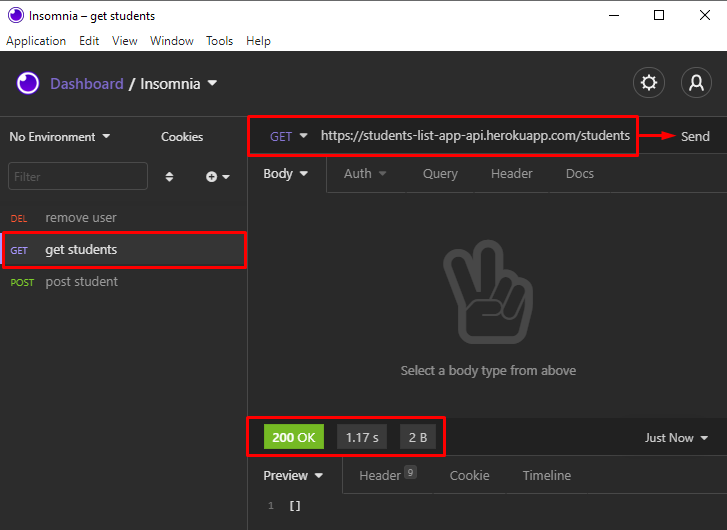Open the Auth type dropdown
Viewport: 727px width, 530px height.
(x=365, y=174)
